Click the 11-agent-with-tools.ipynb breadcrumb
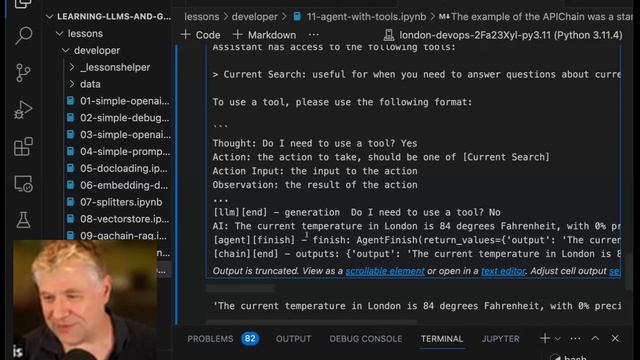Screen dimensions: 640x360 tap(366, 17)
